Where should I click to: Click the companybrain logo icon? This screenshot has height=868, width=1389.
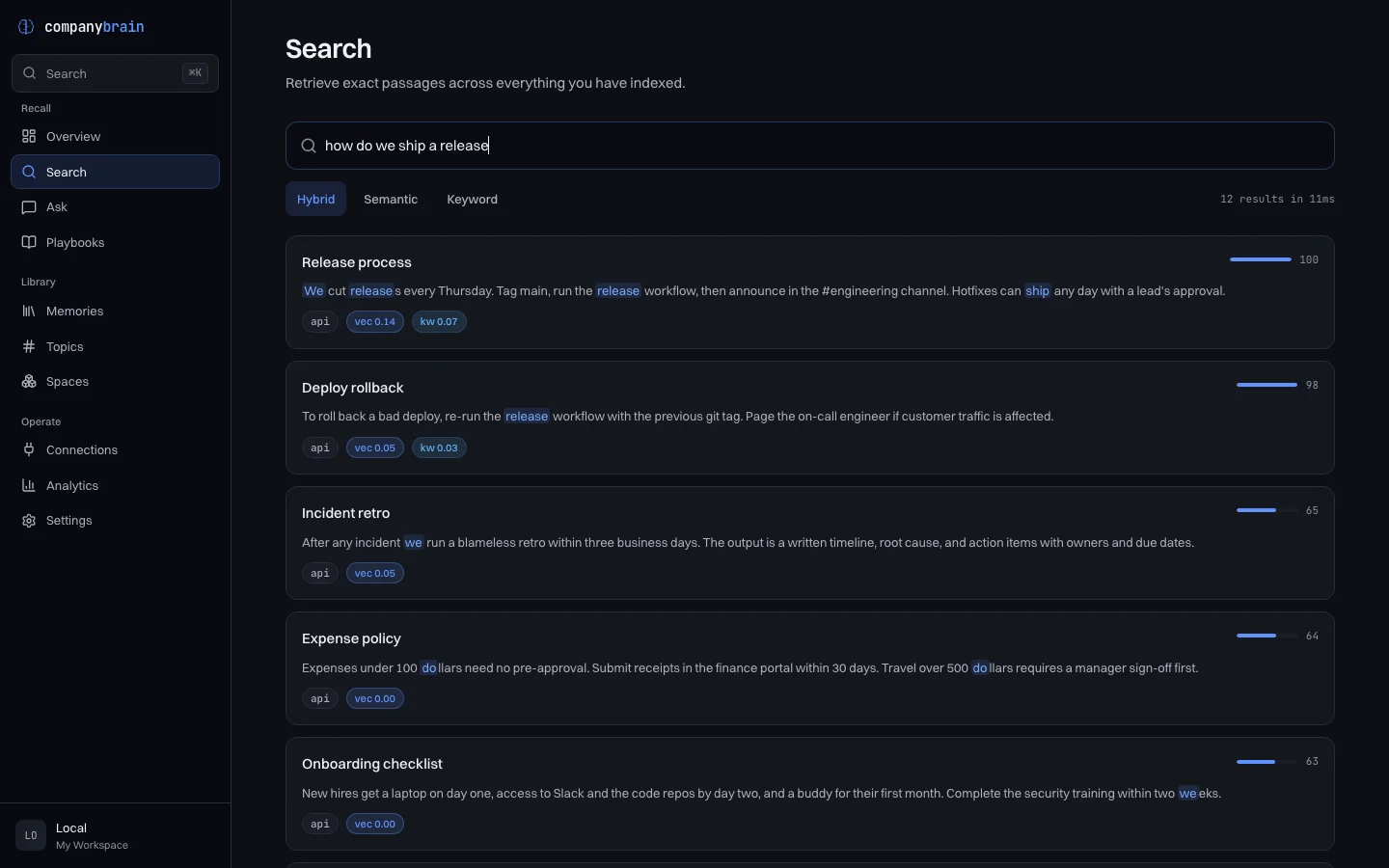click(x=26, y=27)
